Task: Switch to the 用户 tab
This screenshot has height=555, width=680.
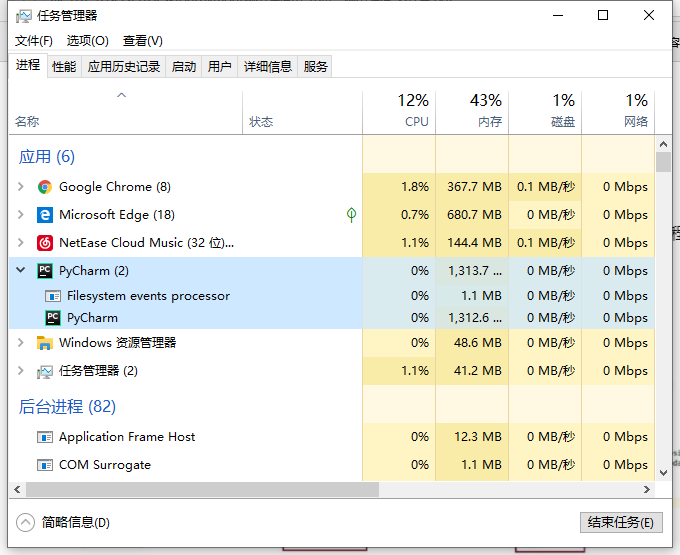Action: (219, 67)
